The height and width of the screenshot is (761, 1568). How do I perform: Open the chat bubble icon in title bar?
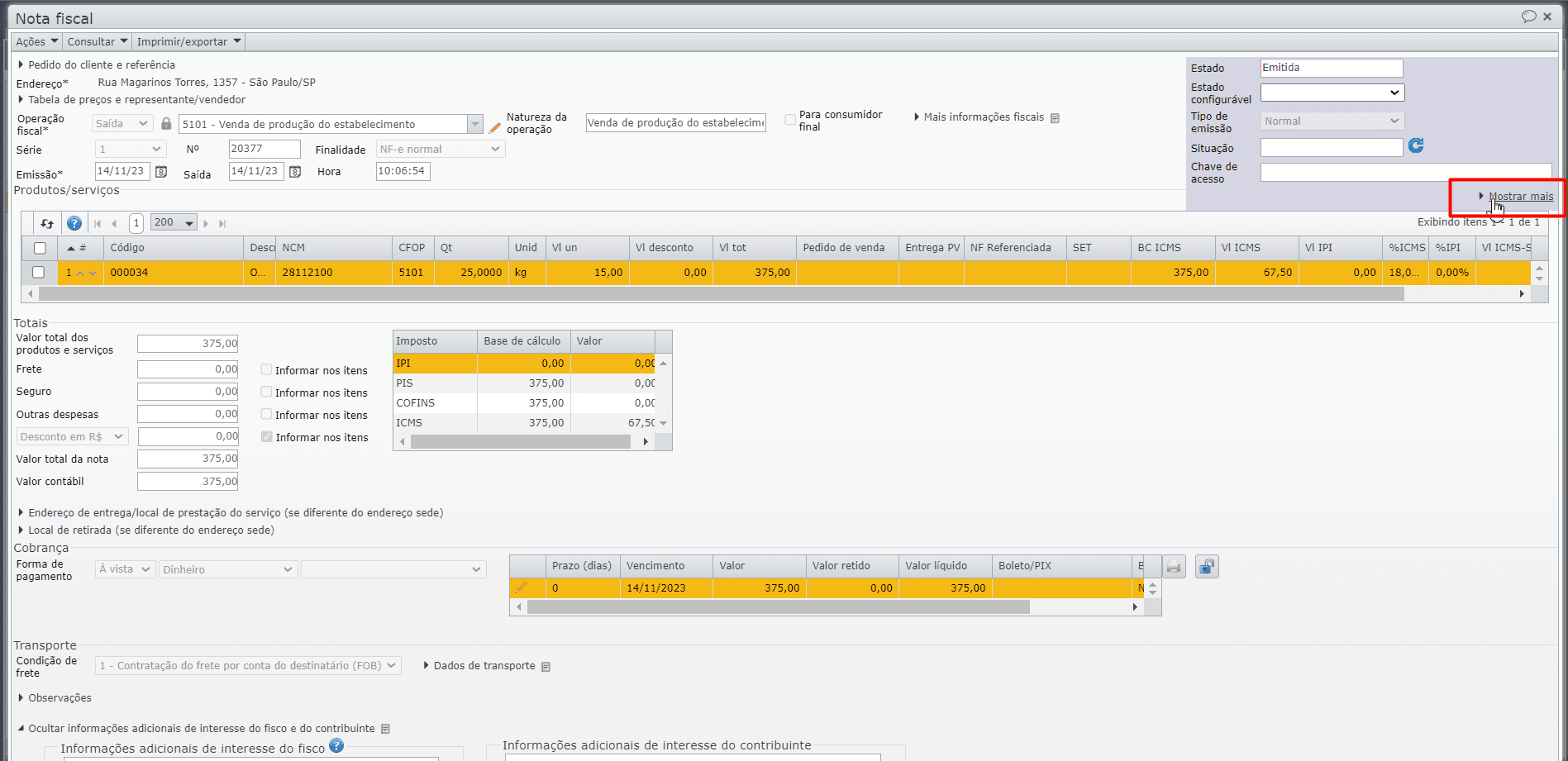[x=1528, y=17]
